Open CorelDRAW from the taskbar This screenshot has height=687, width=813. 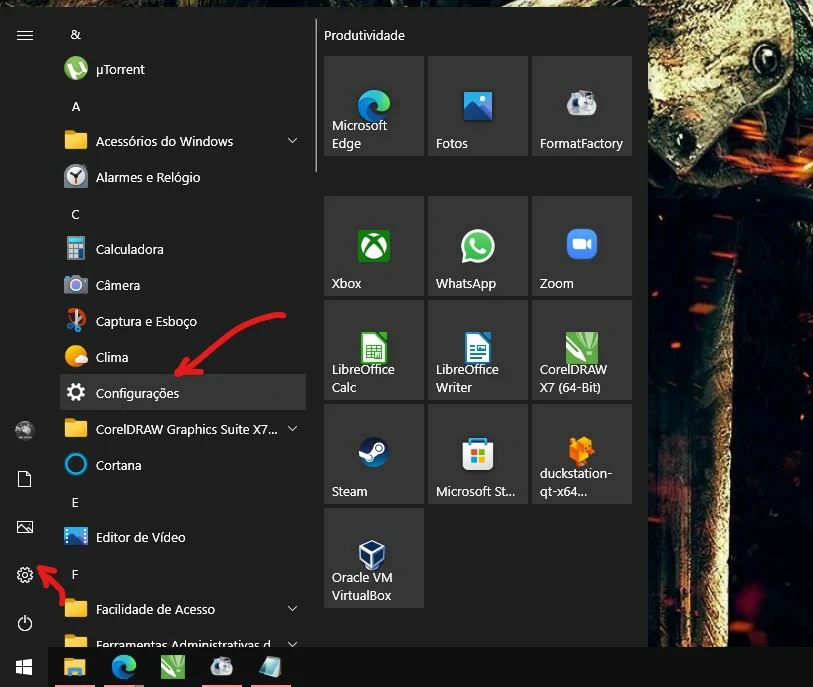(x=173, y=667)
